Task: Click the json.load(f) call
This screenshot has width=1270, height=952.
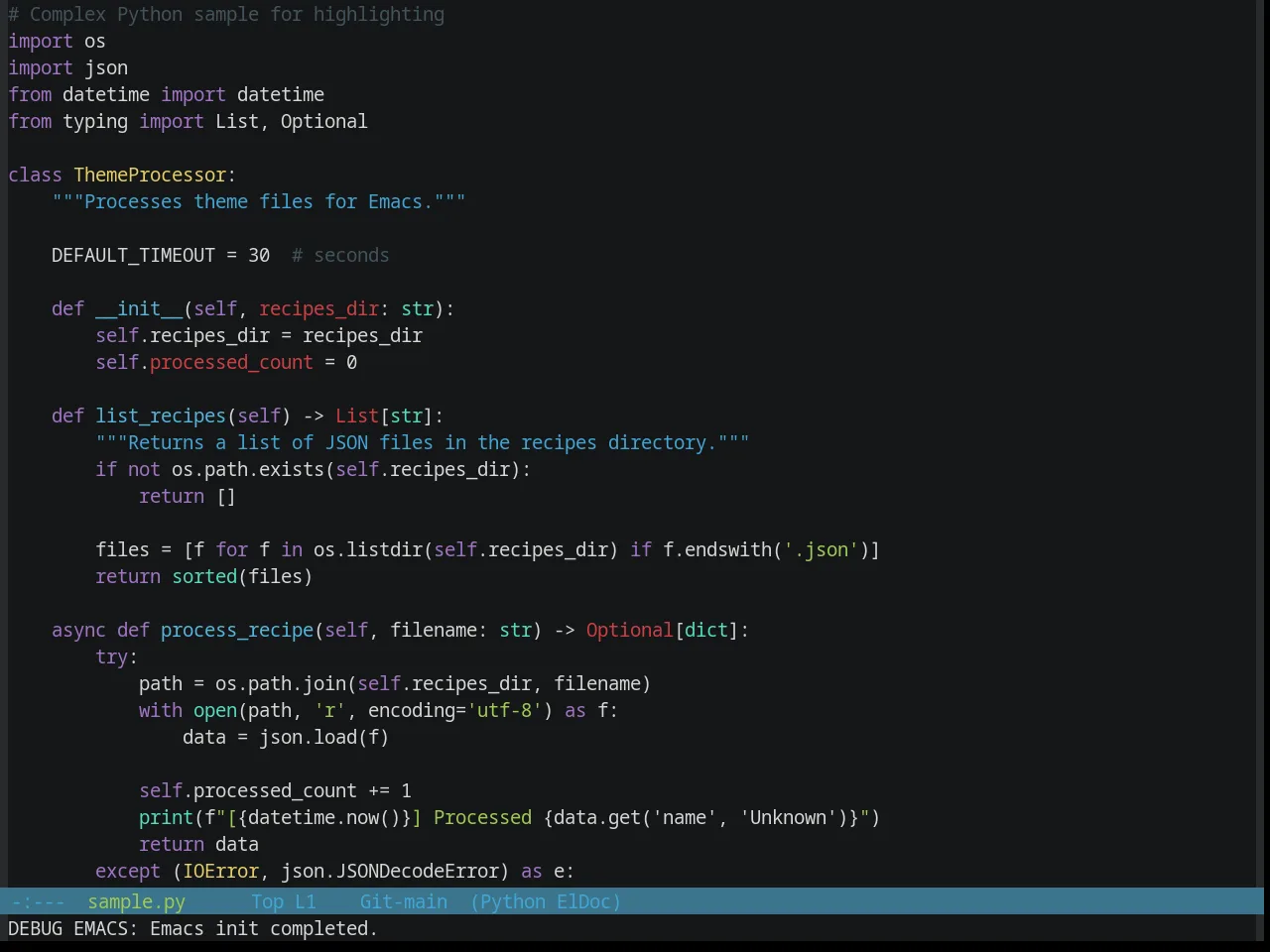Action: tap(324, 737)
